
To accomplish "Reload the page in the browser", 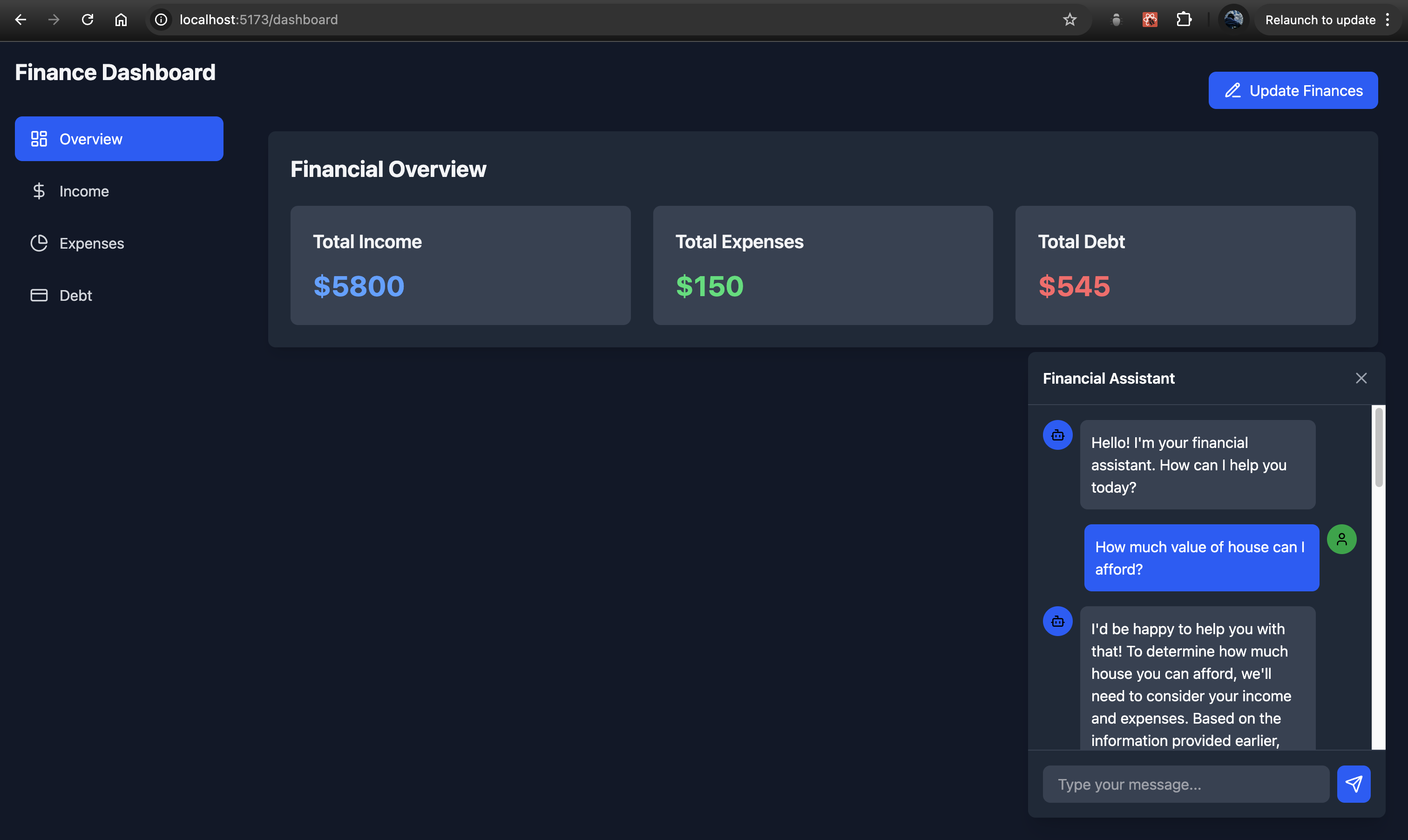I will point(87,20).
